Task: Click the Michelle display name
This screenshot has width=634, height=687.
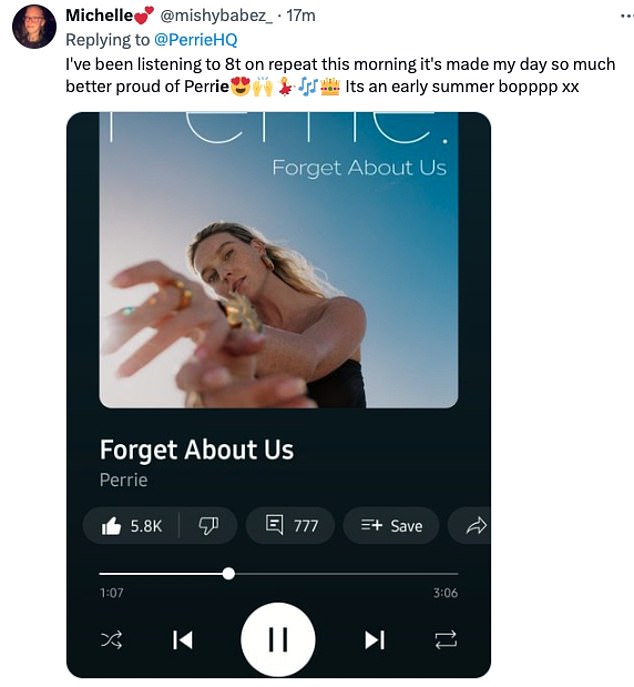Action: pyautogui.click(x=99, y=15)
